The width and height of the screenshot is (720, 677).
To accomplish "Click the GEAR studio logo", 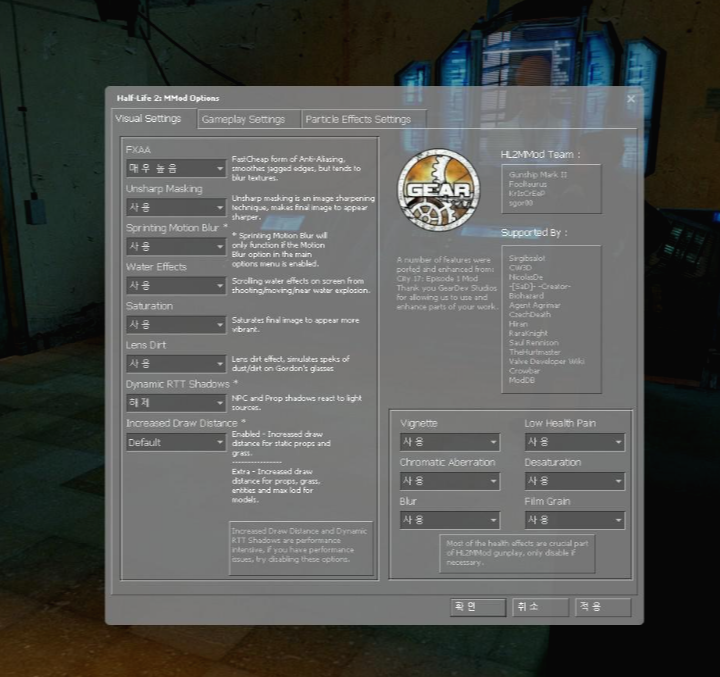I will [439, 189].
